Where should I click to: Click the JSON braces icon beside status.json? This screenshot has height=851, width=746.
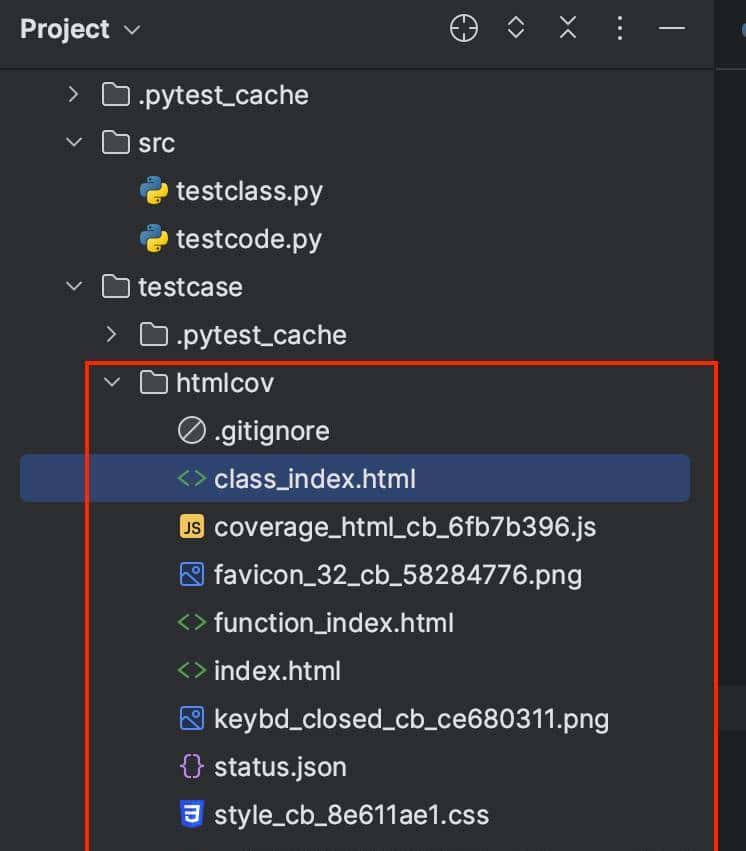[x=191, y=766]
